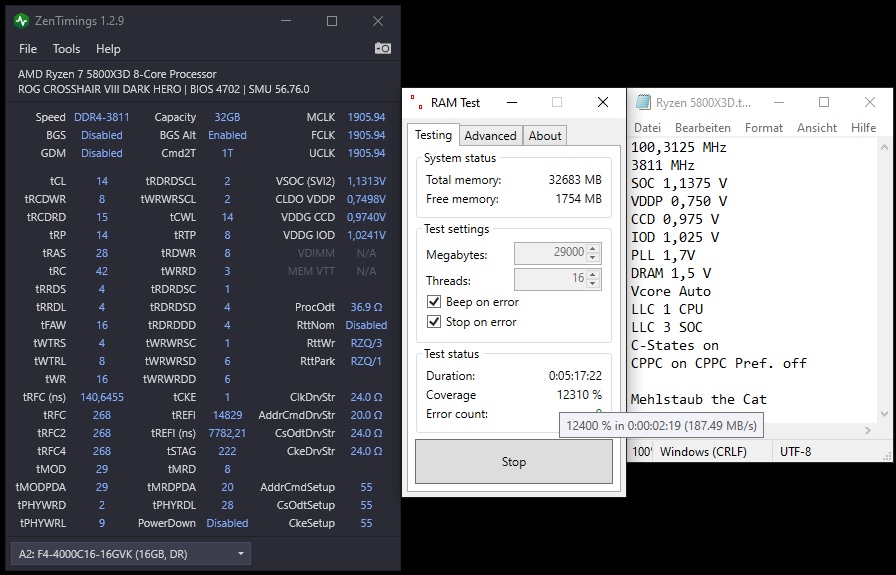Take a ZenTimings screenshot with camera icon
The width and height of the screenshot is (896, 575).
pos(382,49)
